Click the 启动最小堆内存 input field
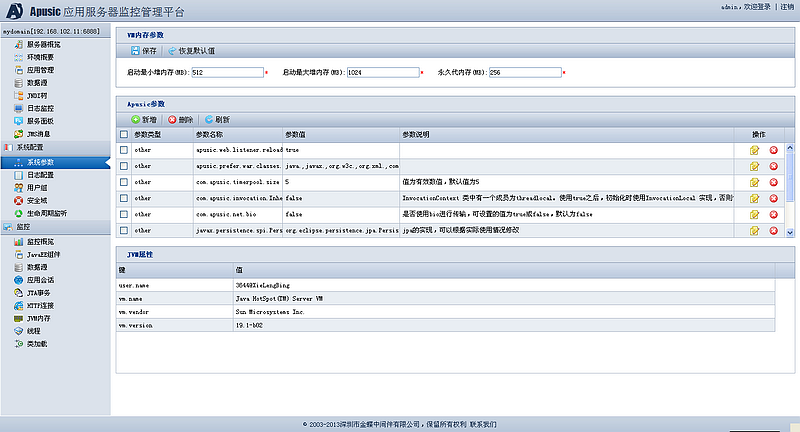 (x=228, y=72)
